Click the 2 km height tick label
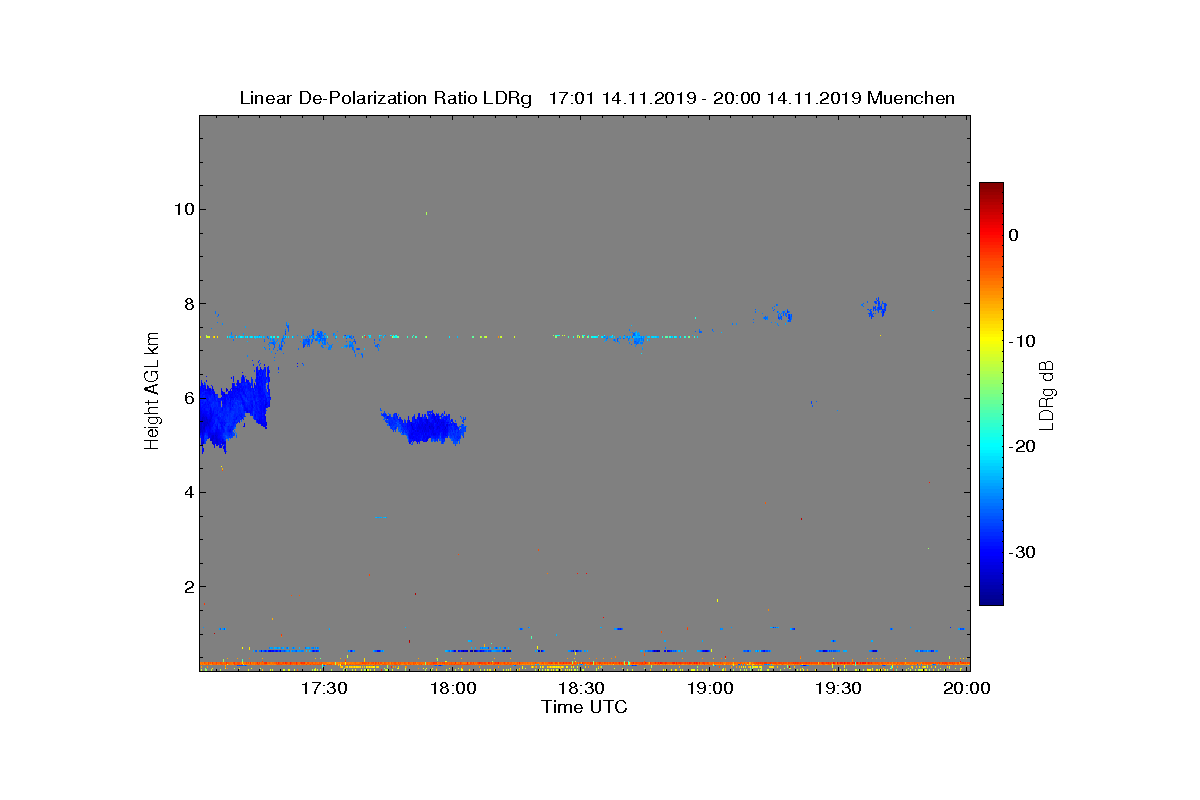Screen dimensions: 1200x800 188,586
